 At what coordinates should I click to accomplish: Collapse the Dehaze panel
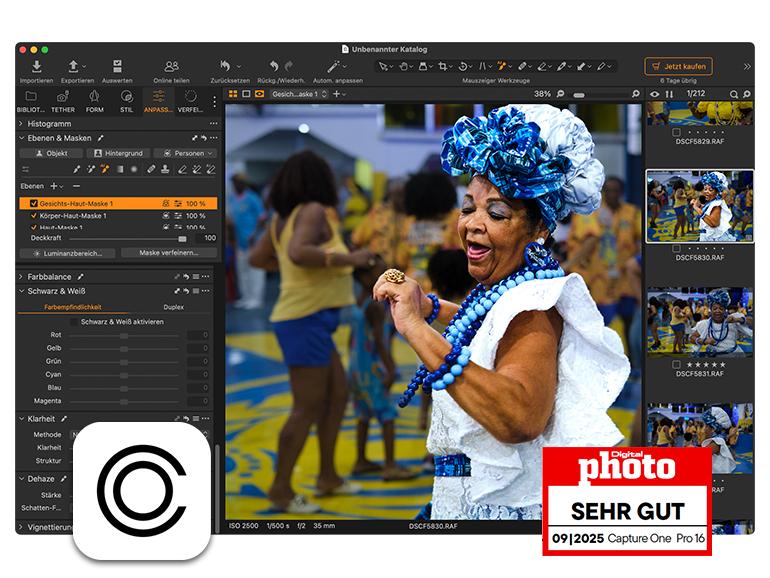(x=21, y=479)
